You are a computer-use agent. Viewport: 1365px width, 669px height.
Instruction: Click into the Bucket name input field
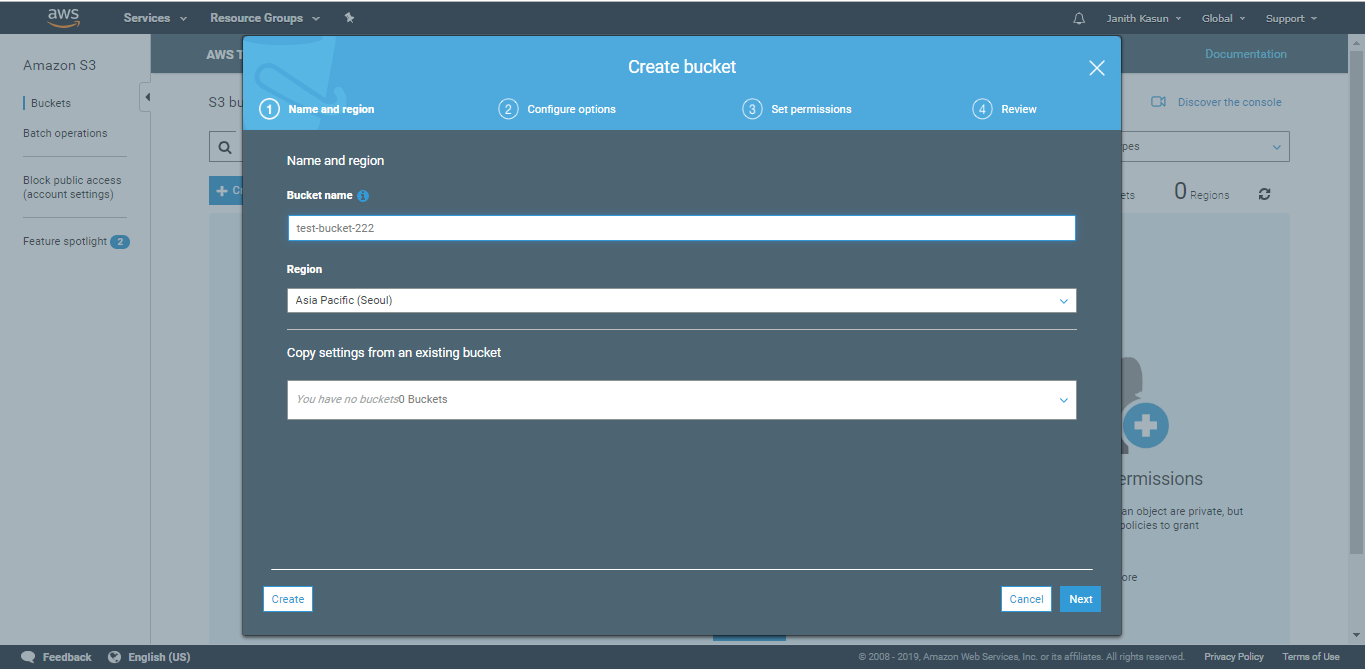point(682,228)
